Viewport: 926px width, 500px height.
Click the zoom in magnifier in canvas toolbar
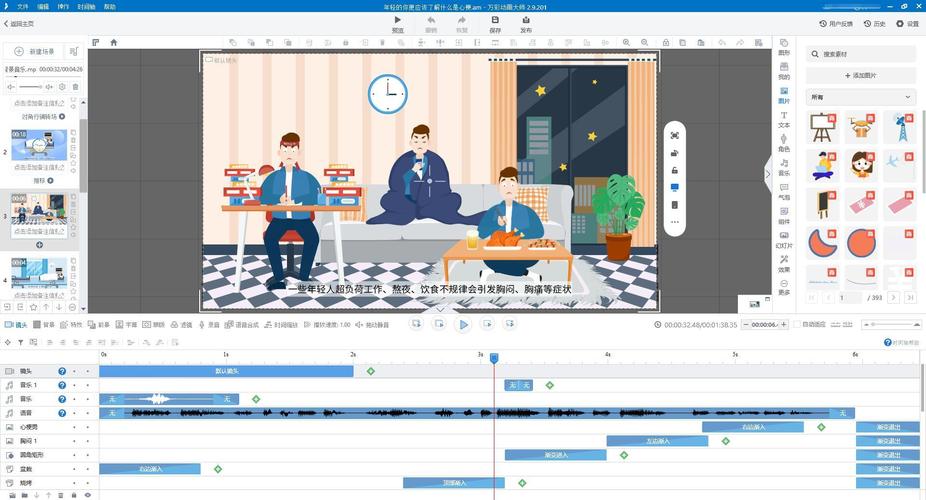coord(626,43)
